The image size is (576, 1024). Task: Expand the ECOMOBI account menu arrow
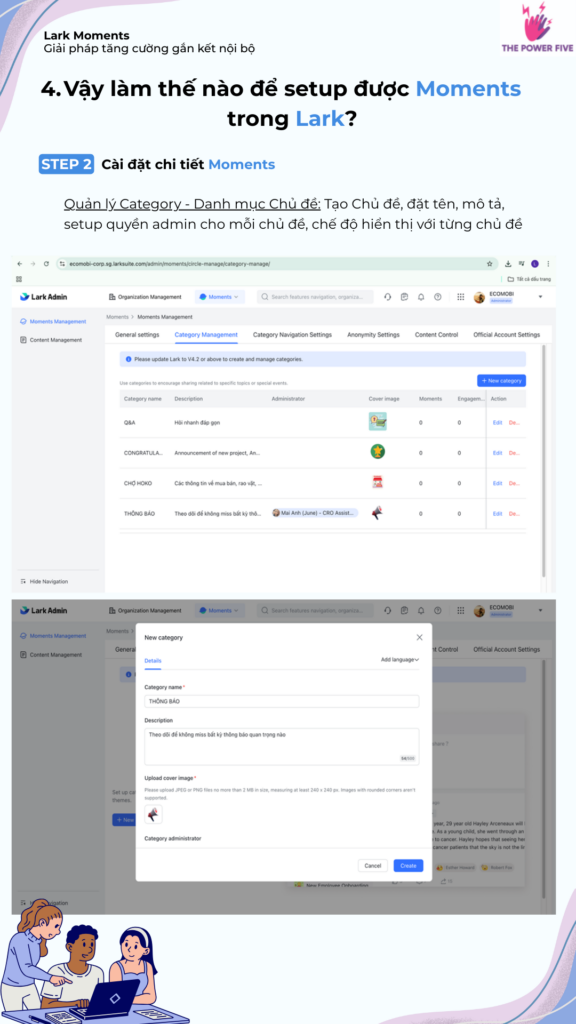click(x=540, y=297)
